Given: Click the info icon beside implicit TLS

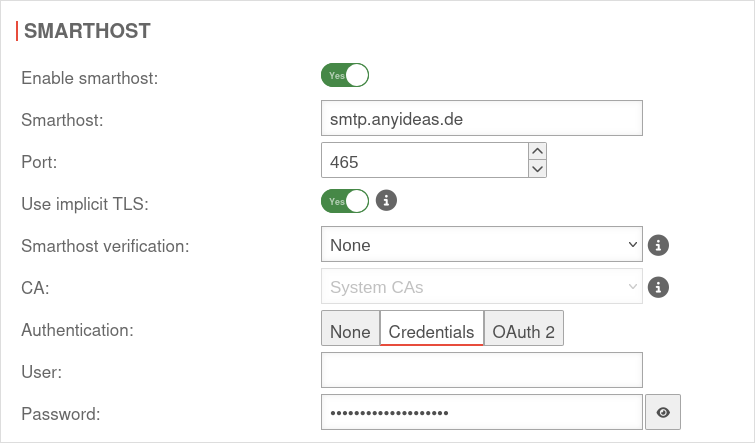Looking at the screenshot, I should 386,201.
